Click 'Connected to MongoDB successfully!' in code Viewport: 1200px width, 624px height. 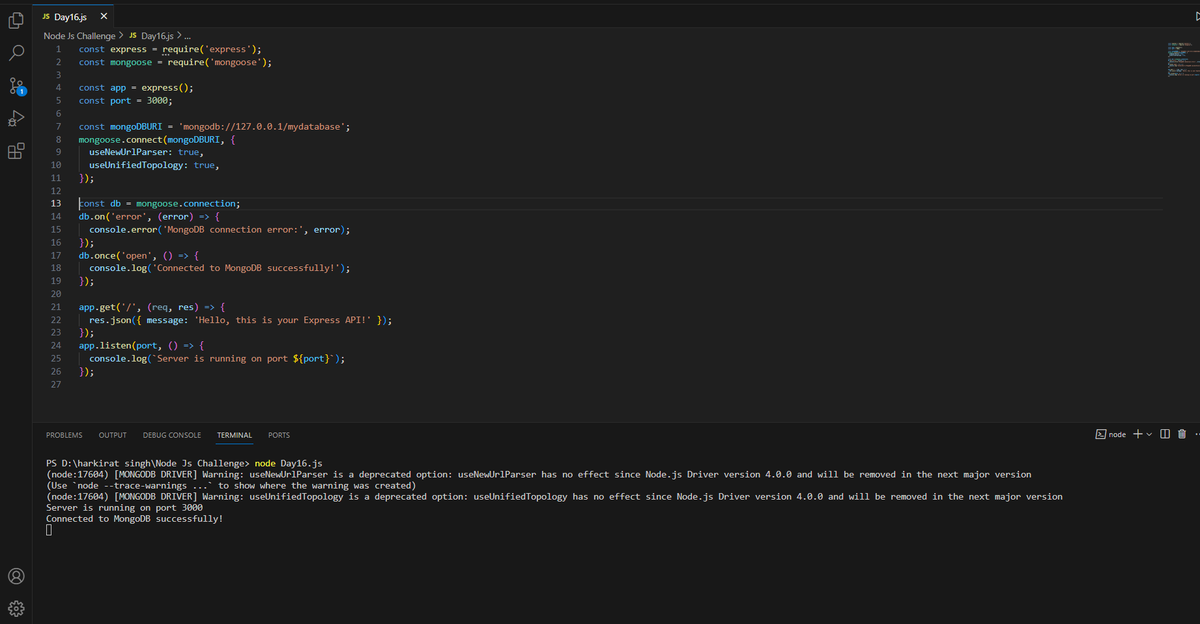(248, 268)
